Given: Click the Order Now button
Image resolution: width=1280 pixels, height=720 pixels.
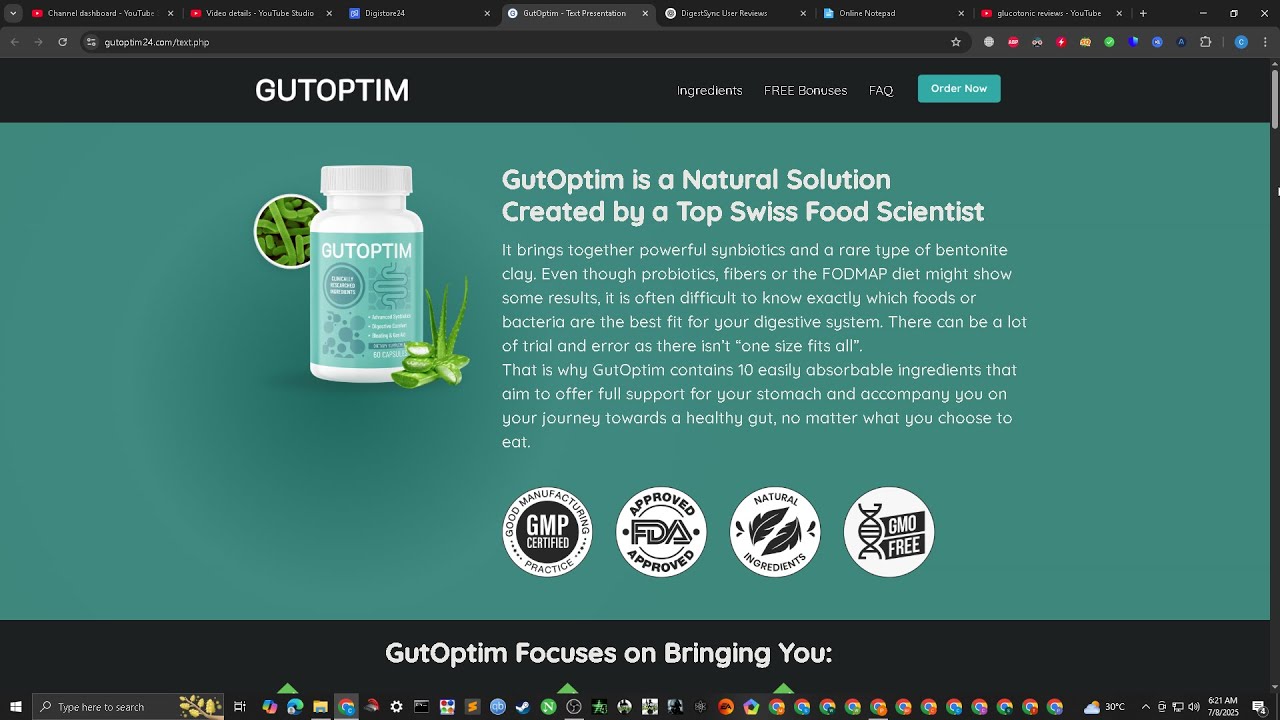Looking at the screenshot, I should (959, 89).
